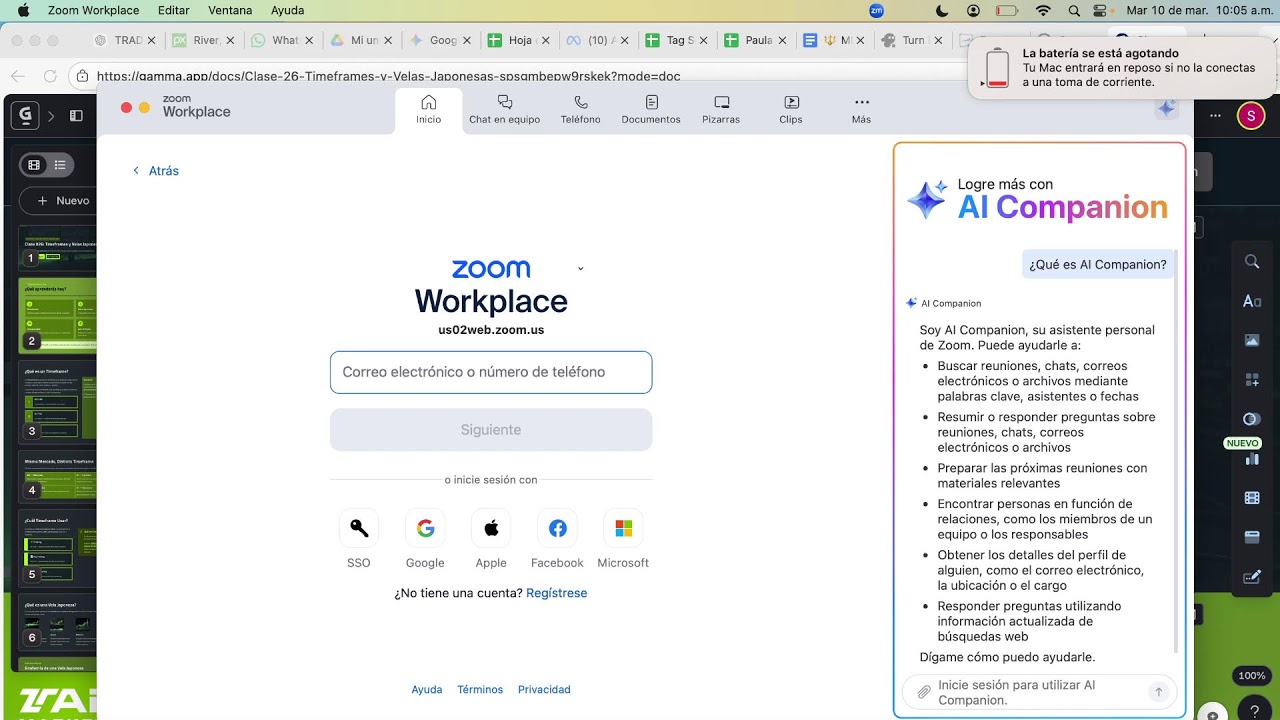
Task: Open the Privacidad footer link
Action: (x=544, y=690)
